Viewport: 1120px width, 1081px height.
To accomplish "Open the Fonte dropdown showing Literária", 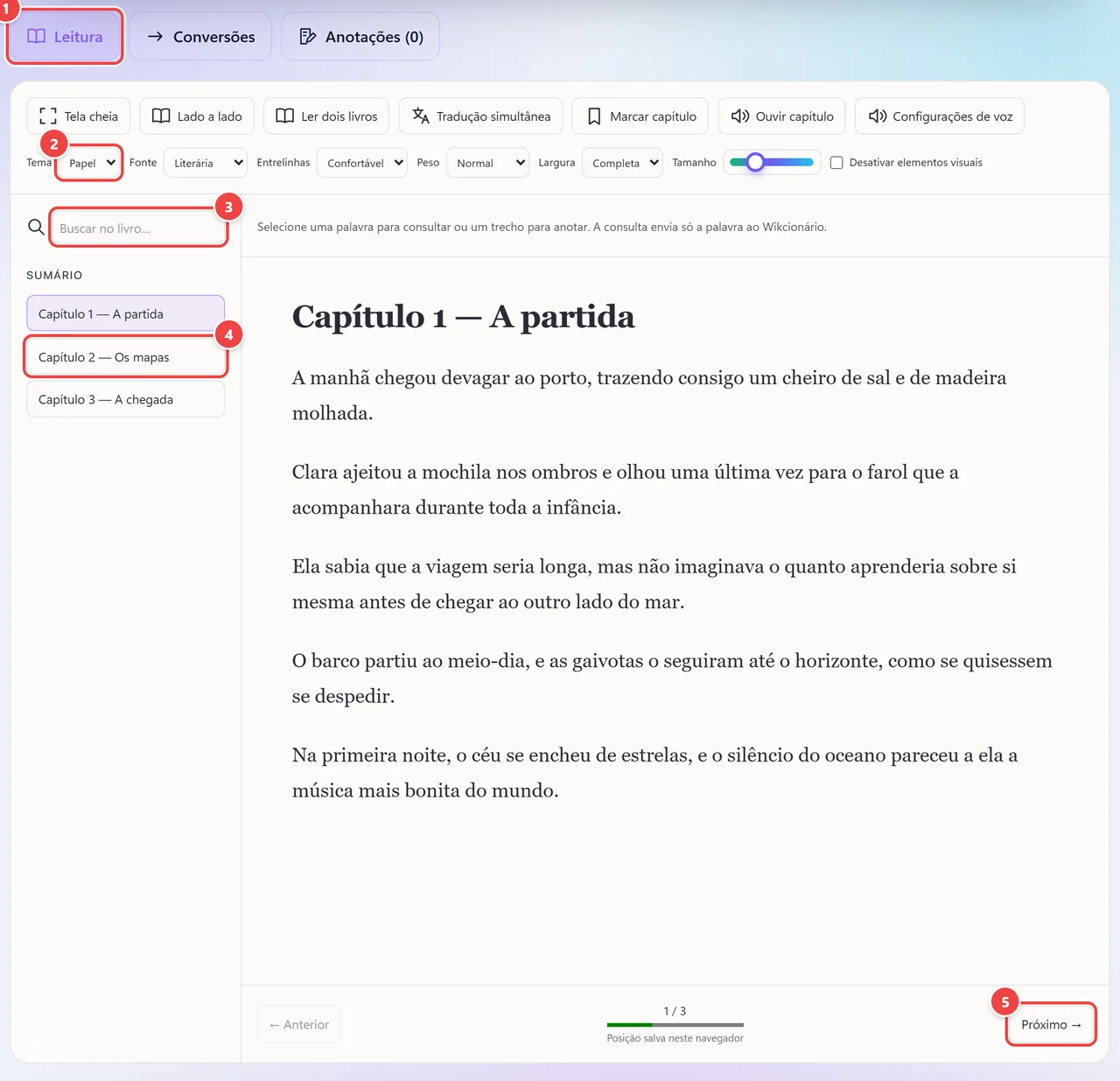I will [205, 163].
